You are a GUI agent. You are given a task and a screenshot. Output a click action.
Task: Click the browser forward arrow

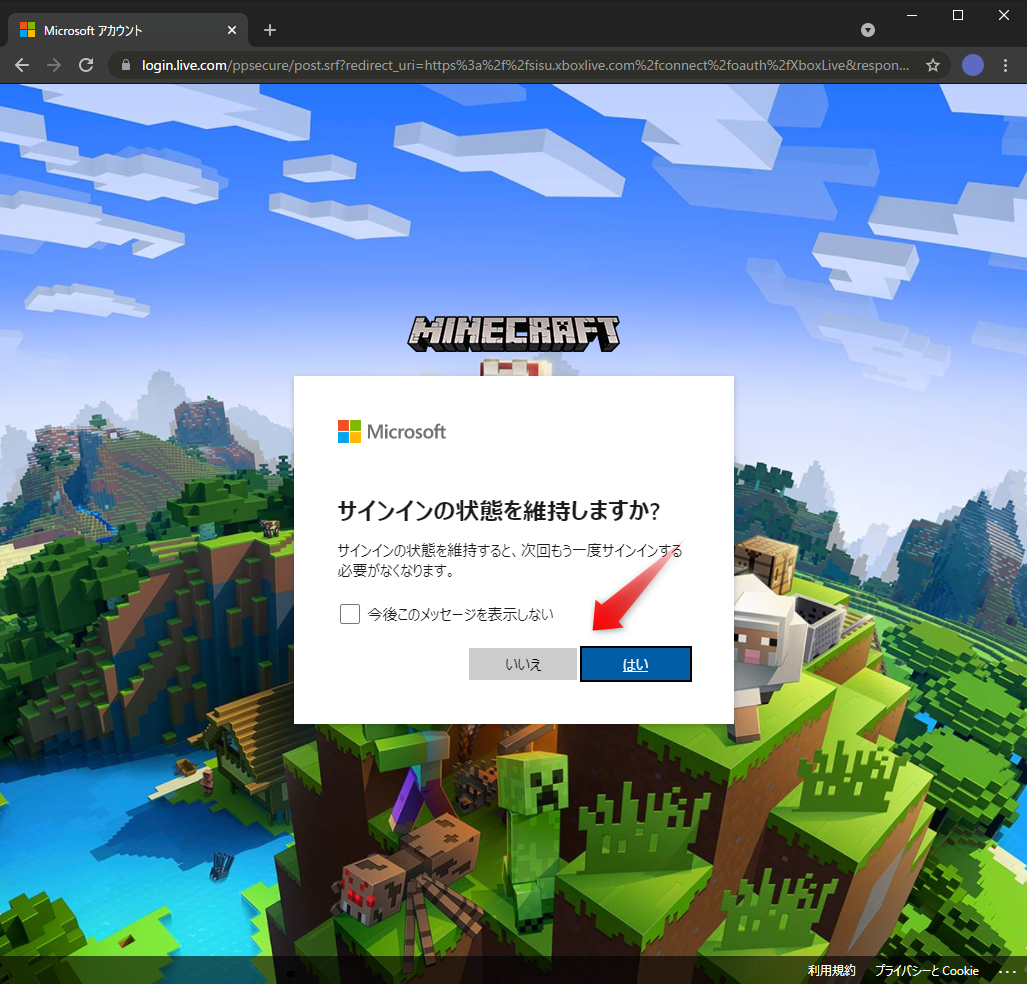point(54,65)
